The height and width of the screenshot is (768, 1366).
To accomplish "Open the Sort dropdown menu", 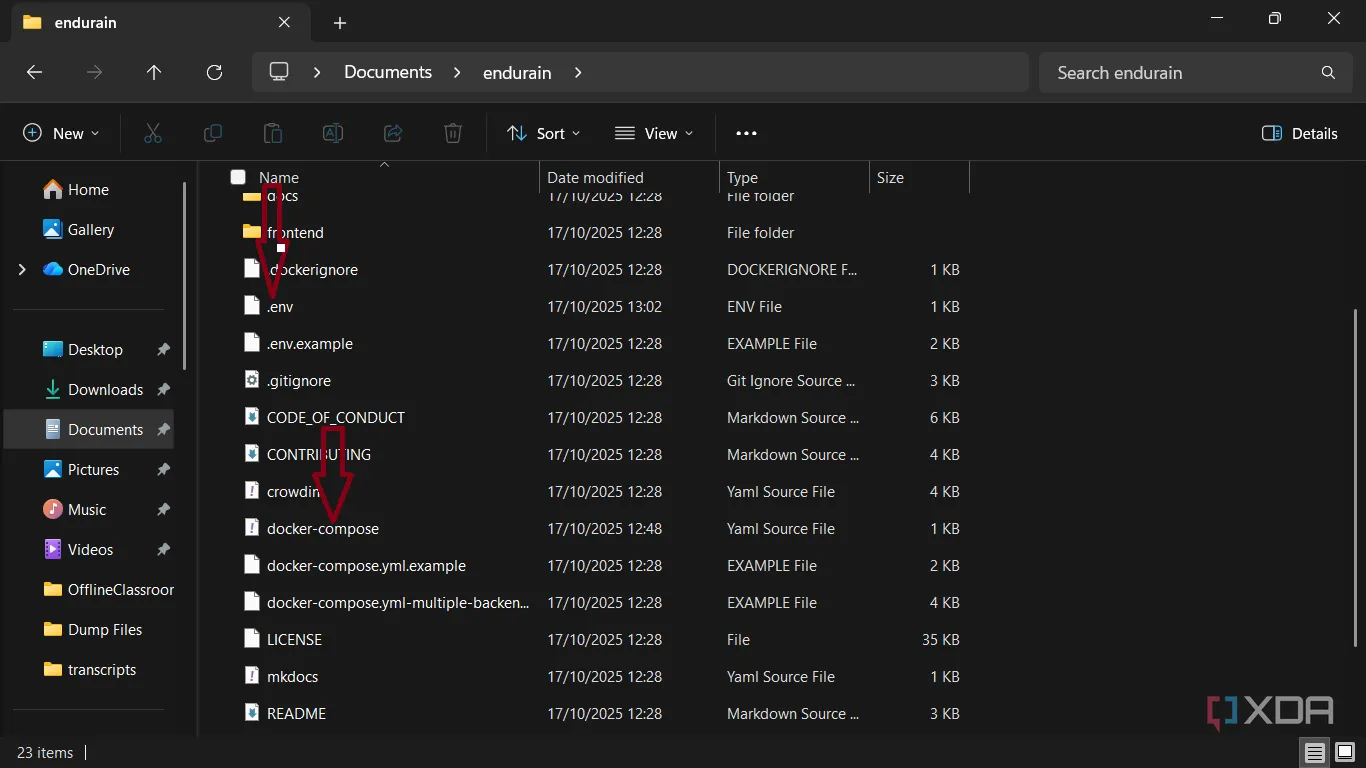I will tap(544, 133).
